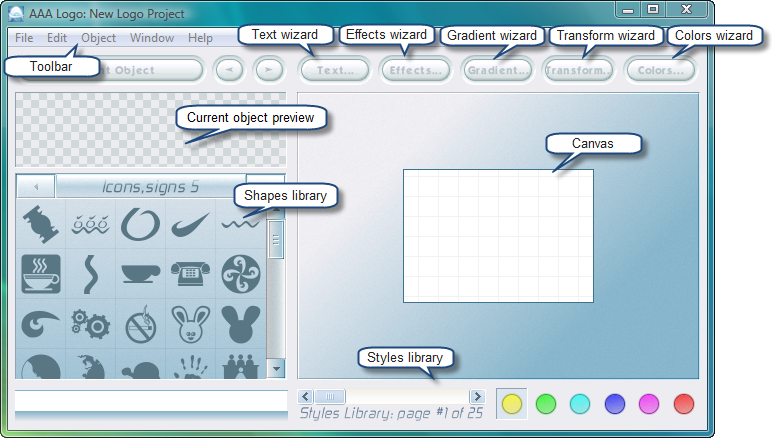
Task: Open the Transform... wizard
Action: coord(578,70)
